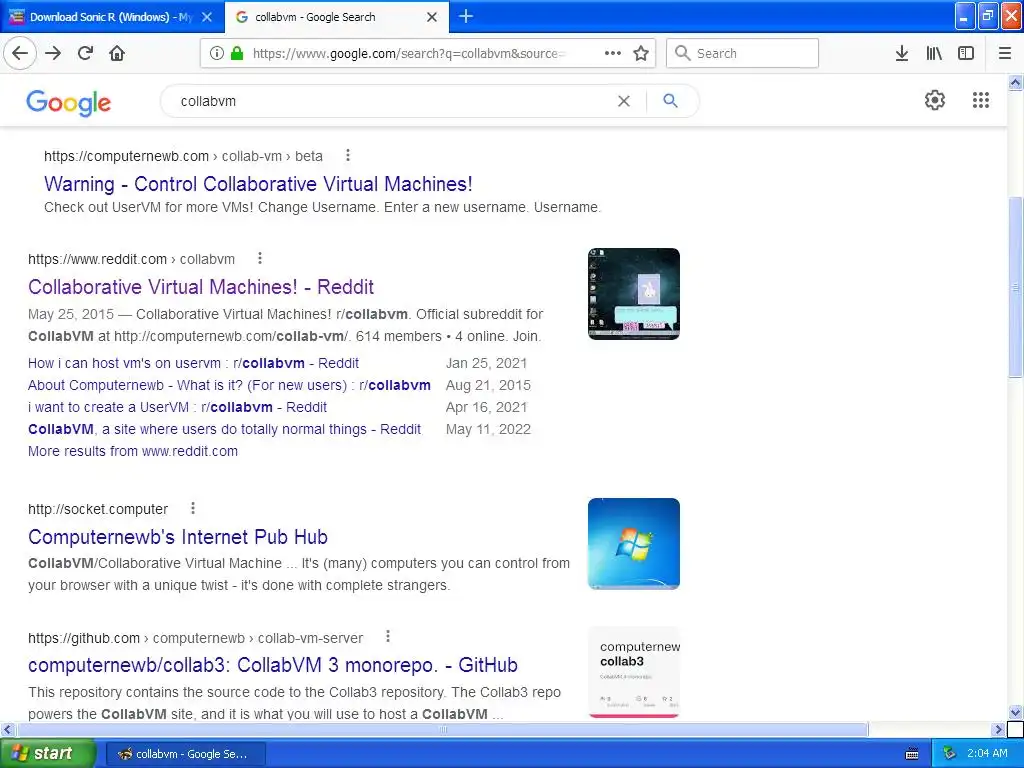Go back with the browser back arrow
Viewport: 1024px width, 768px height.
[20, 54]
